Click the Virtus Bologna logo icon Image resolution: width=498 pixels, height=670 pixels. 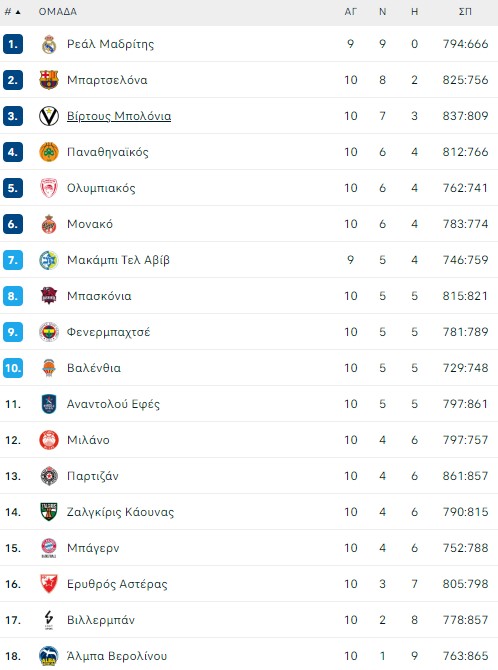[x=49, y=116]
